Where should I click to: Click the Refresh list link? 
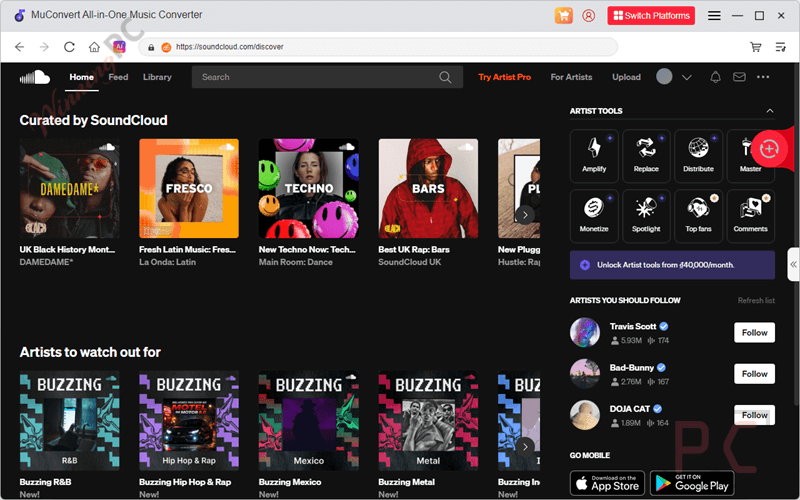click(x=756, y=301)
